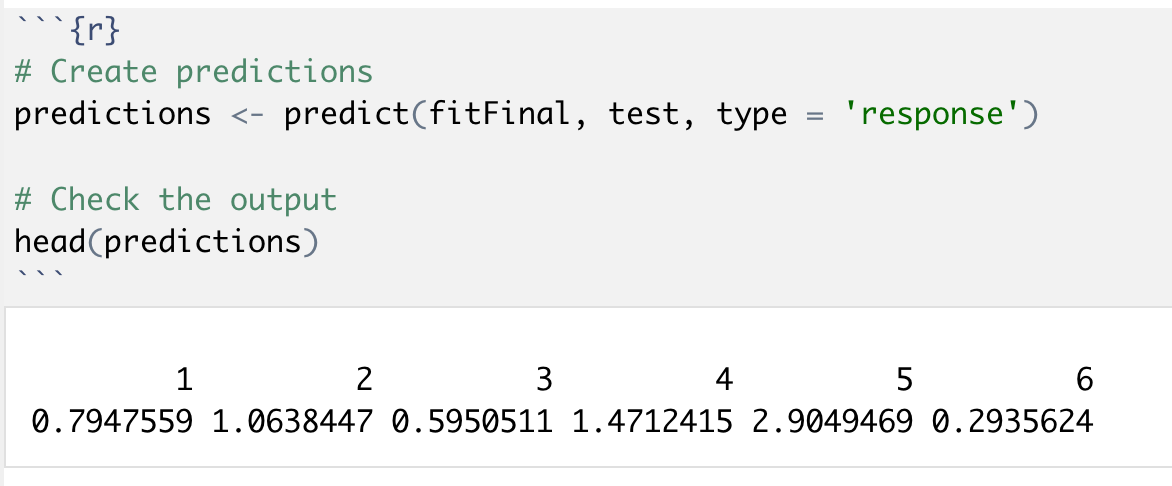The image size is (1172, 486).
Task: Place cursor on the assignment arrow operator
Action: pos(246,115)
